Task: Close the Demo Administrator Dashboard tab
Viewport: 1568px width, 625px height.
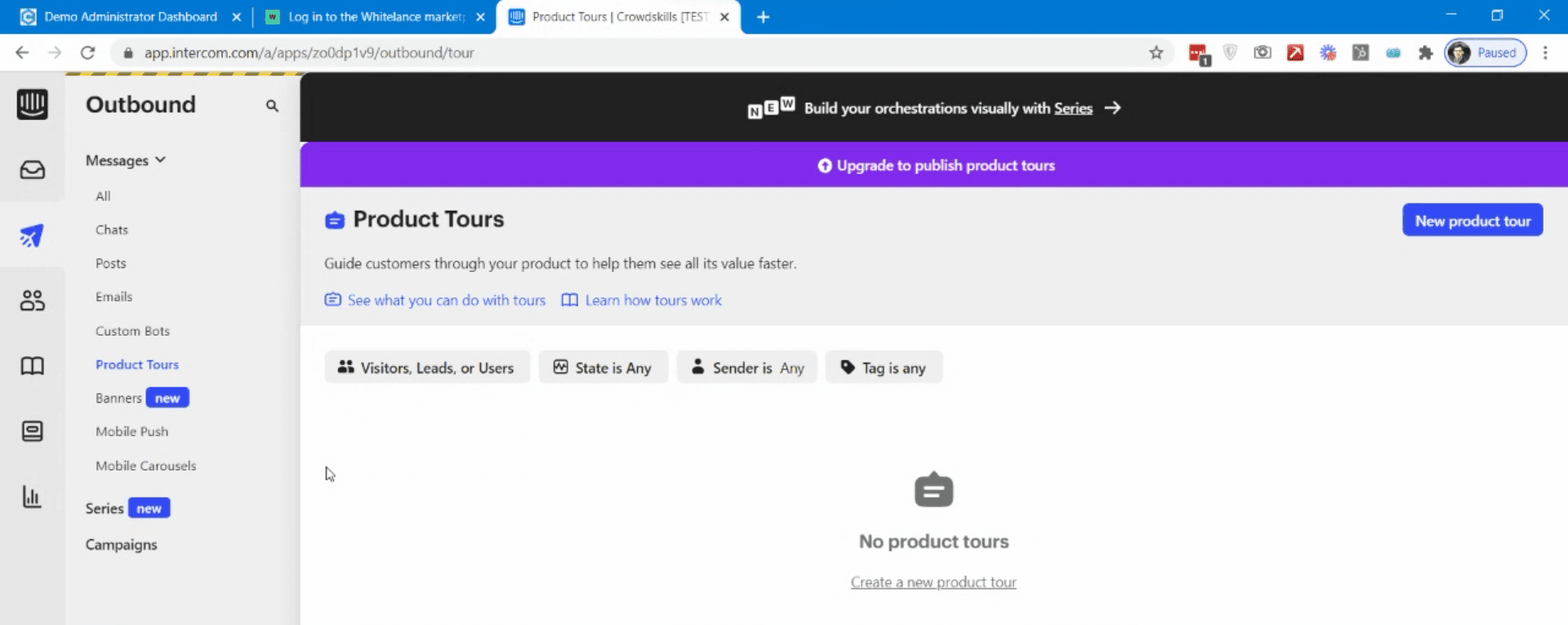Action: click(x=236, y=17)
